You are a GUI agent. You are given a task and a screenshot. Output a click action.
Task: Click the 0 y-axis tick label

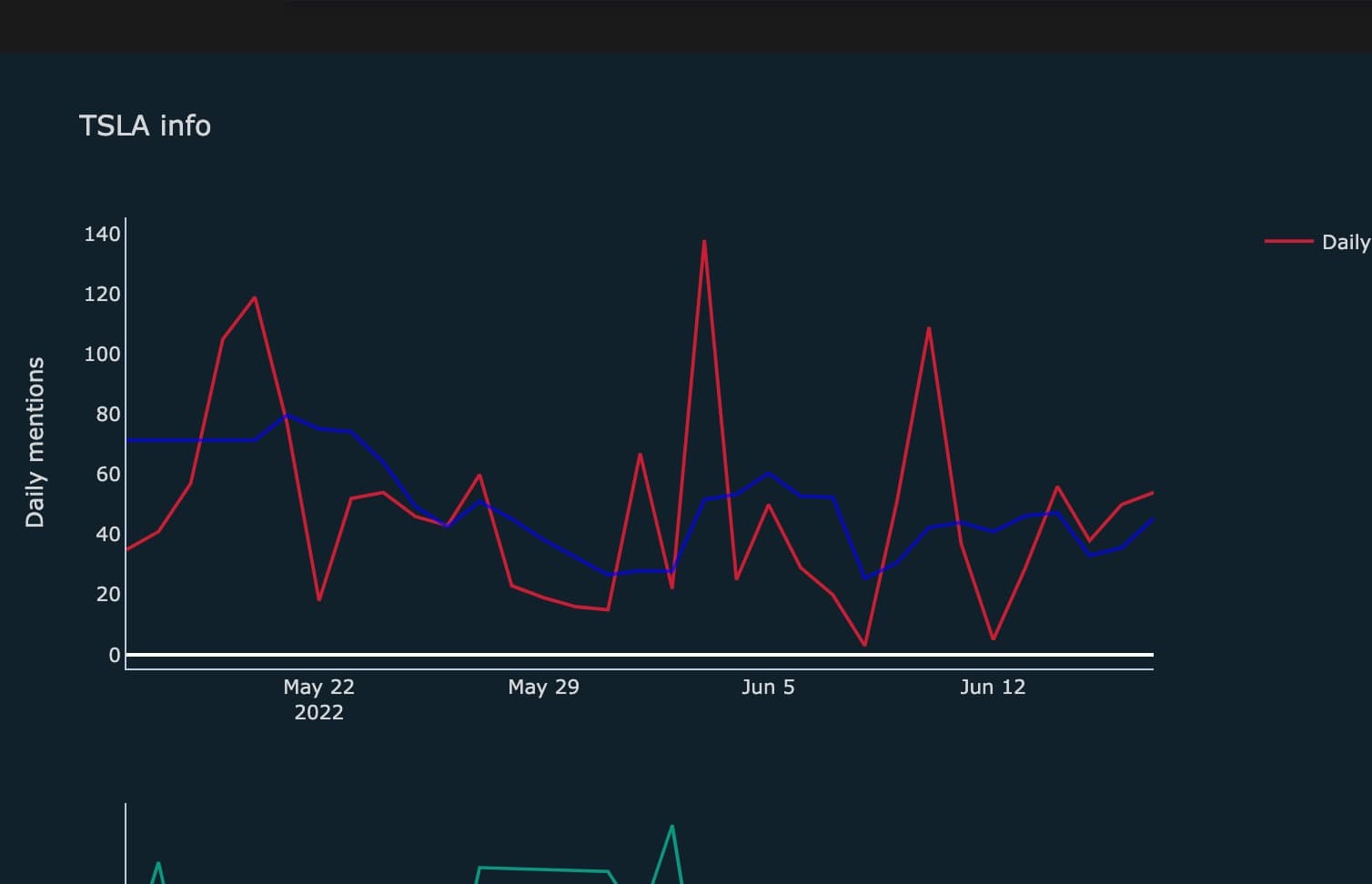pos(115,655)
